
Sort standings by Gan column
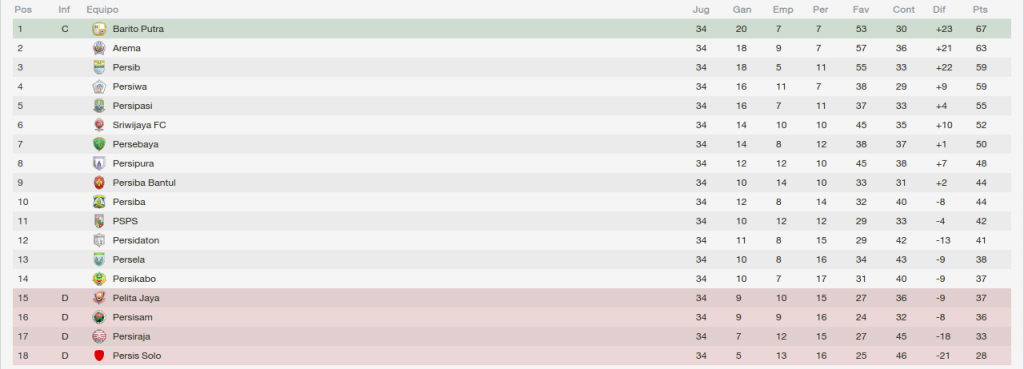(742, 10)
